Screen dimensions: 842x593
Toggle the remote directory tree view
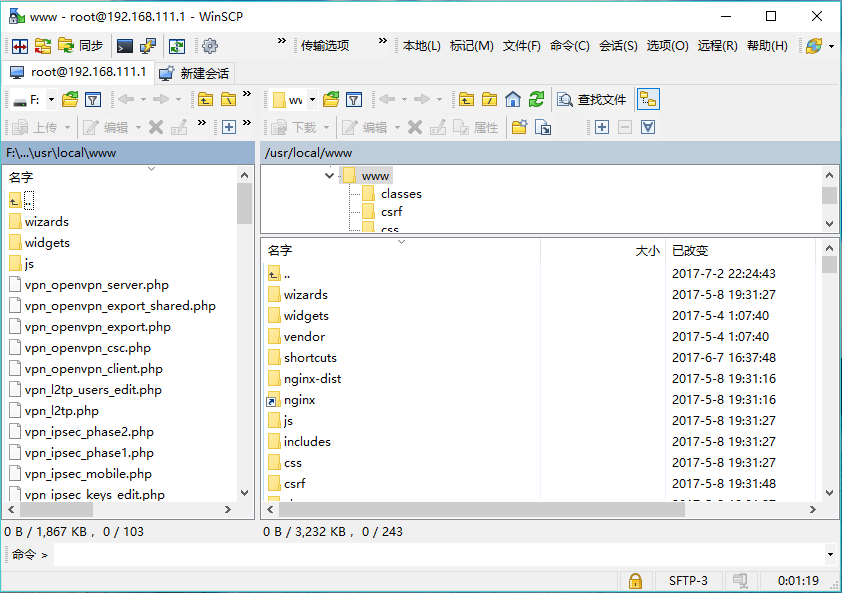pos(648,99)
